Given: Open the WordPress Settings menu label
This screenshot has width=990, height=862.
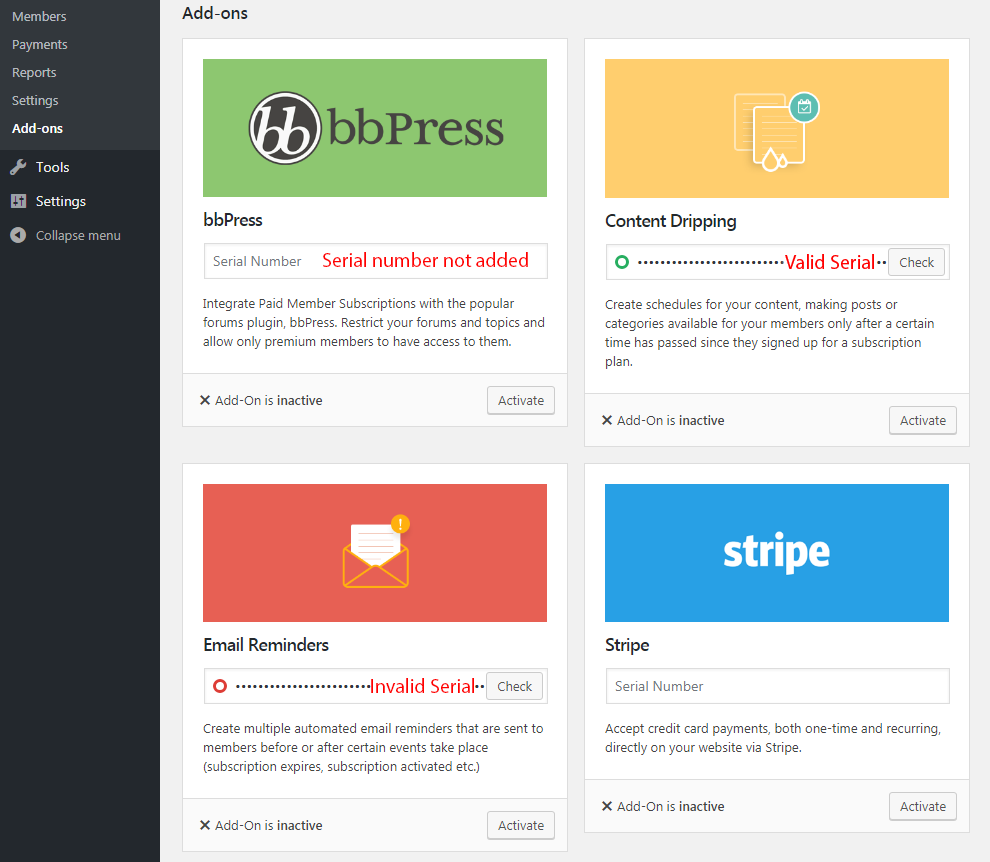Looking at the screenshot, I should pos(61,201).
